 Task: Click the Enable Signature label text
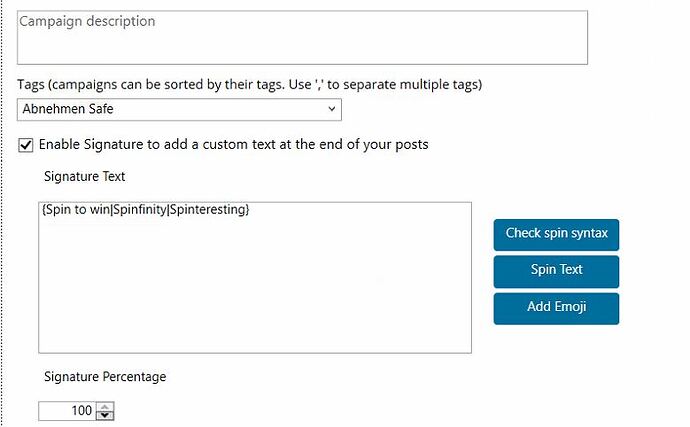pyautogui.click(x=233, y=144)
